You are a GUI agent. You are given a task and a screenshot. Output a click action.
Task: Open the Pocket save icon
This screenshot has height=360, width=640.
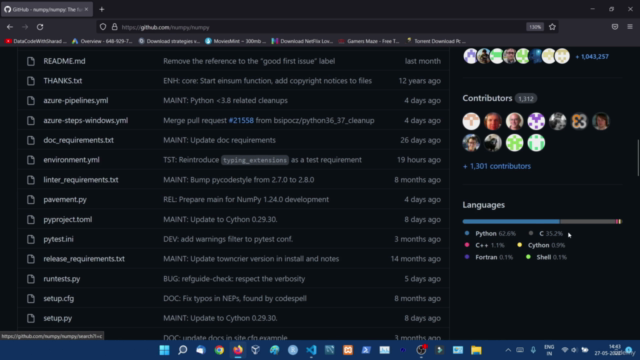coord(615,27)
